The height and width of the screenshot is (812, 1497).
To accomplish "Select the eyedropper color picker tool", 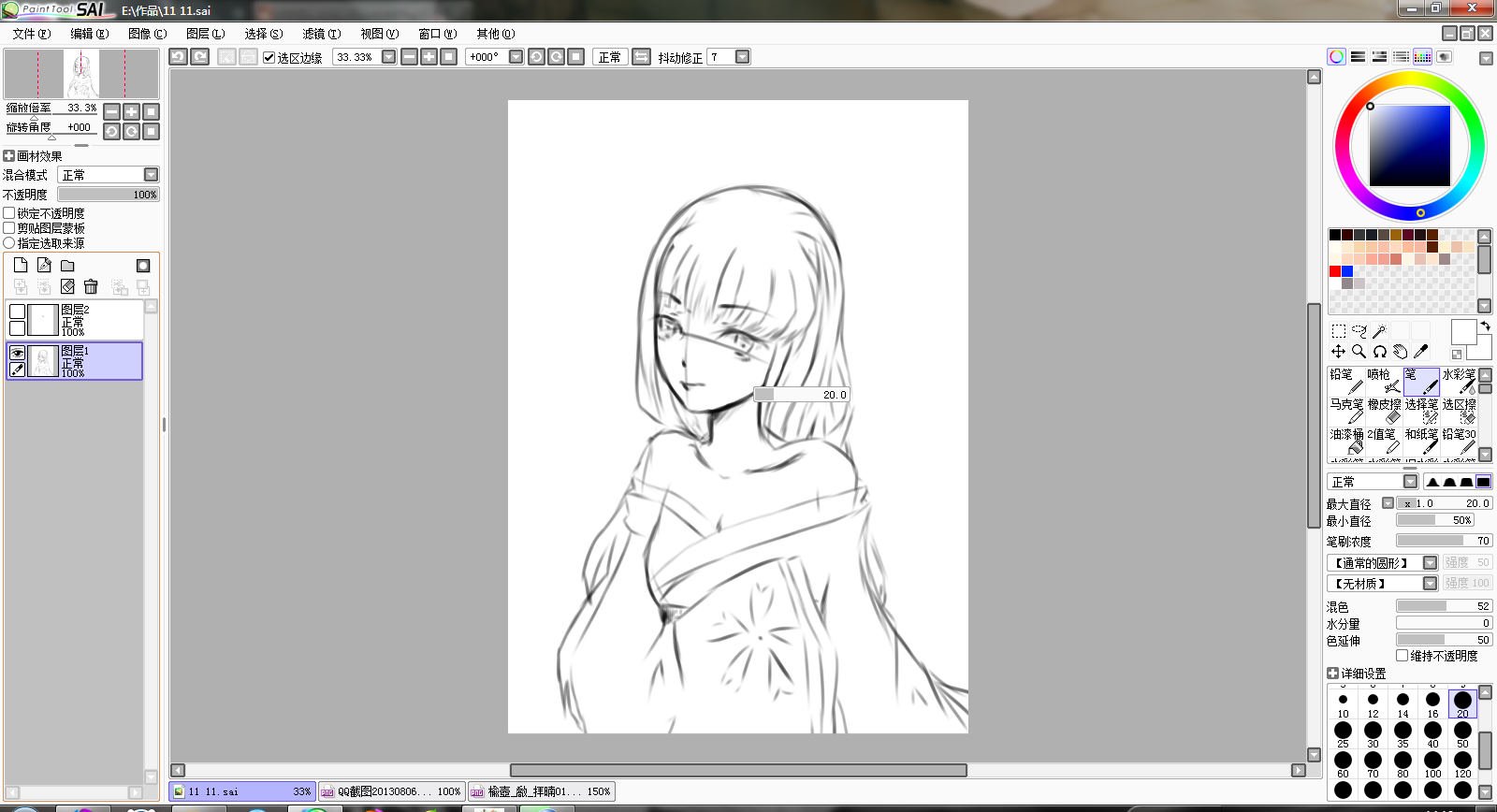I will [1421, 352].
